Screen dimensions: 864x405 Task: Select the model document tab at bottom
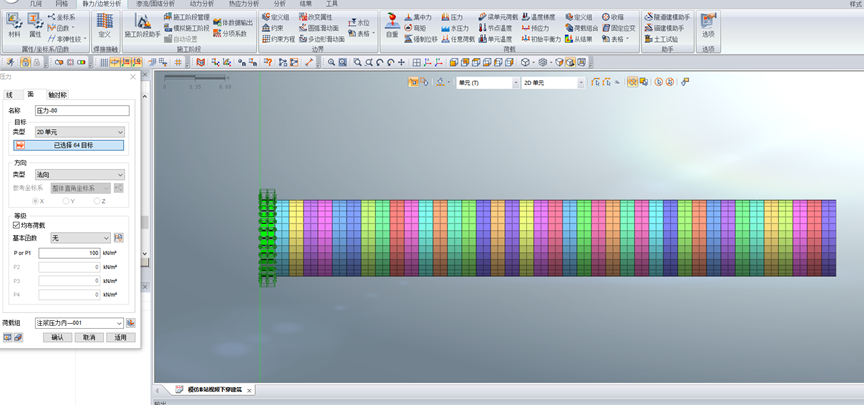click(213, 390)
